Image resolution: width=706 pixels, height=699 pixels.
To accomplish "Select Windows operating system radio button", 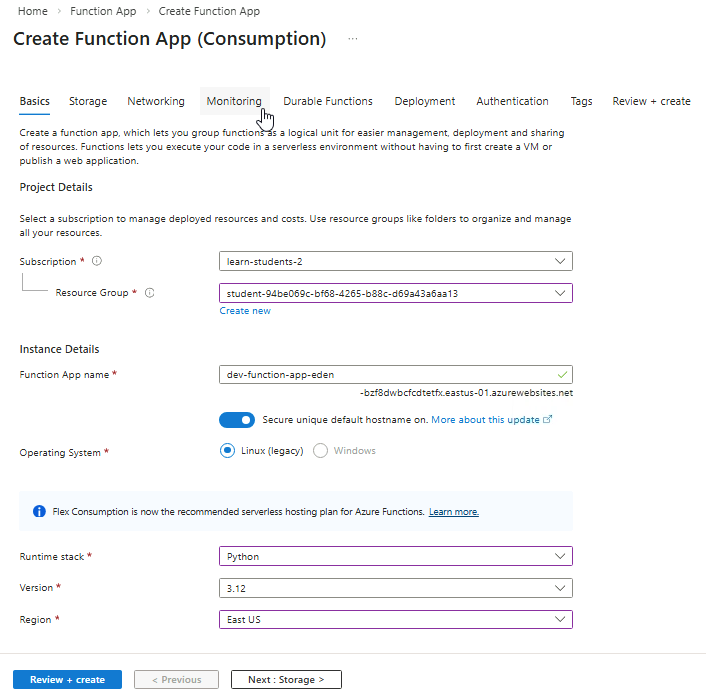I will 321,451.
